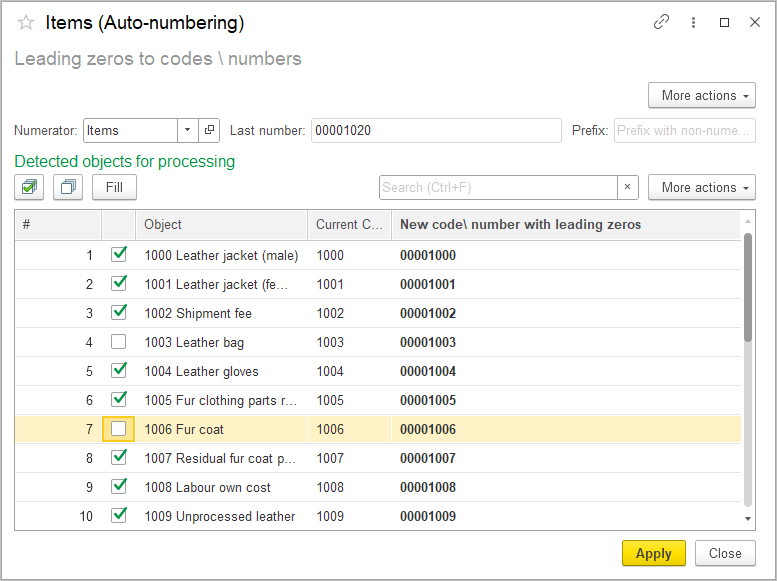Clear the search box with X icon
Viewport: 777px width, 581px height.
(627, 187)
